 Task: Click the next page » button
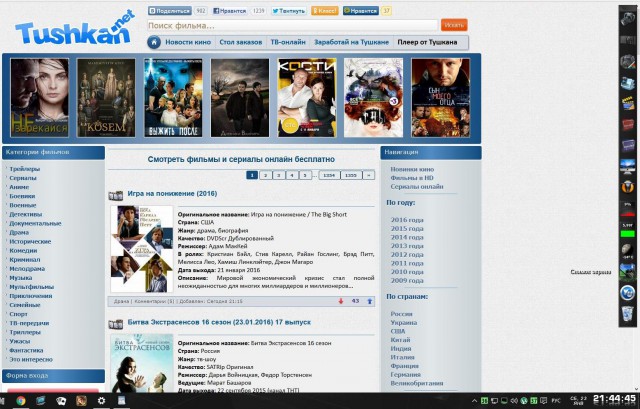369,175
